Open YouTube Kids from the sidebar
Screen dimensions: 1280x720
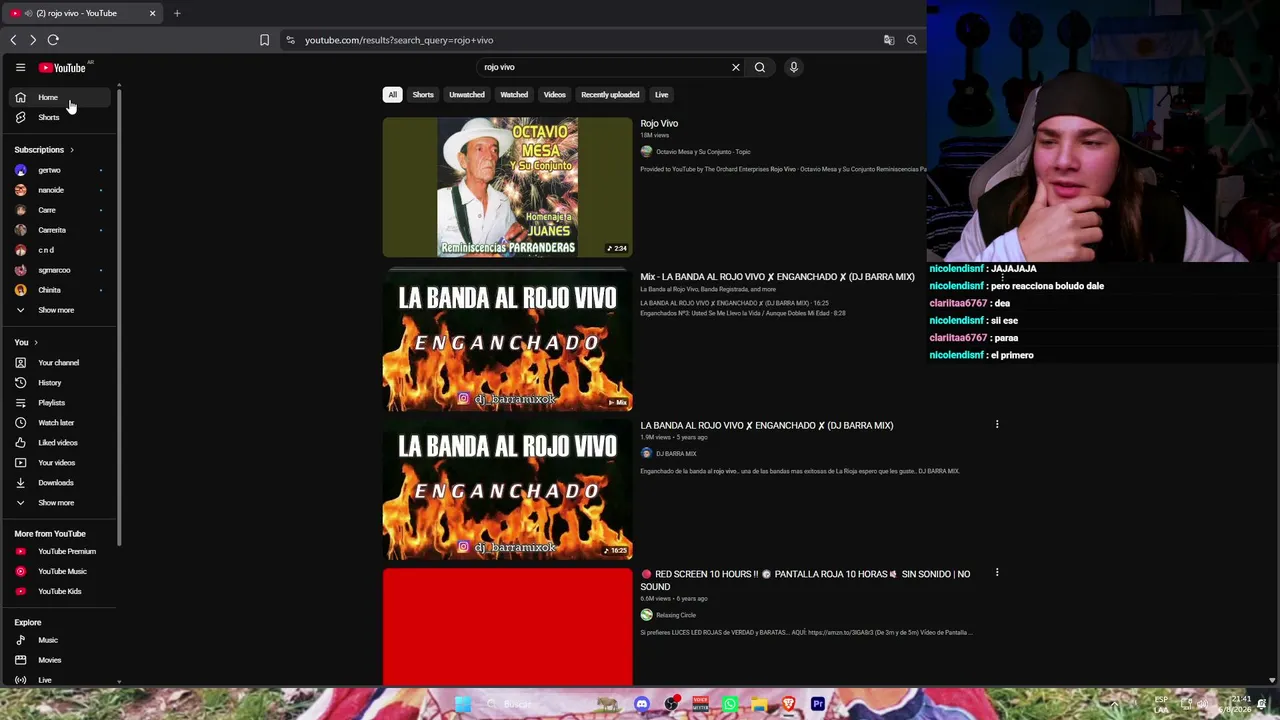pyautogui.click(x=60, y=591)
